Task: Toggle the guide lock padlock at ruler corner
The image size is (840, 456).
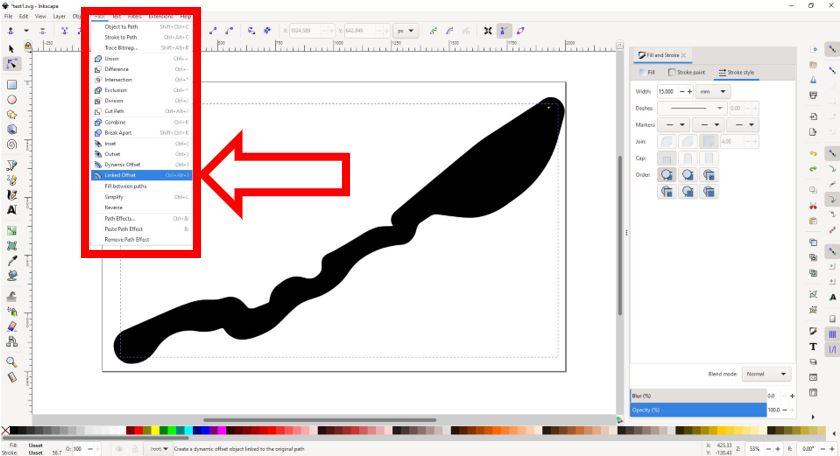Action: (28, 47)
